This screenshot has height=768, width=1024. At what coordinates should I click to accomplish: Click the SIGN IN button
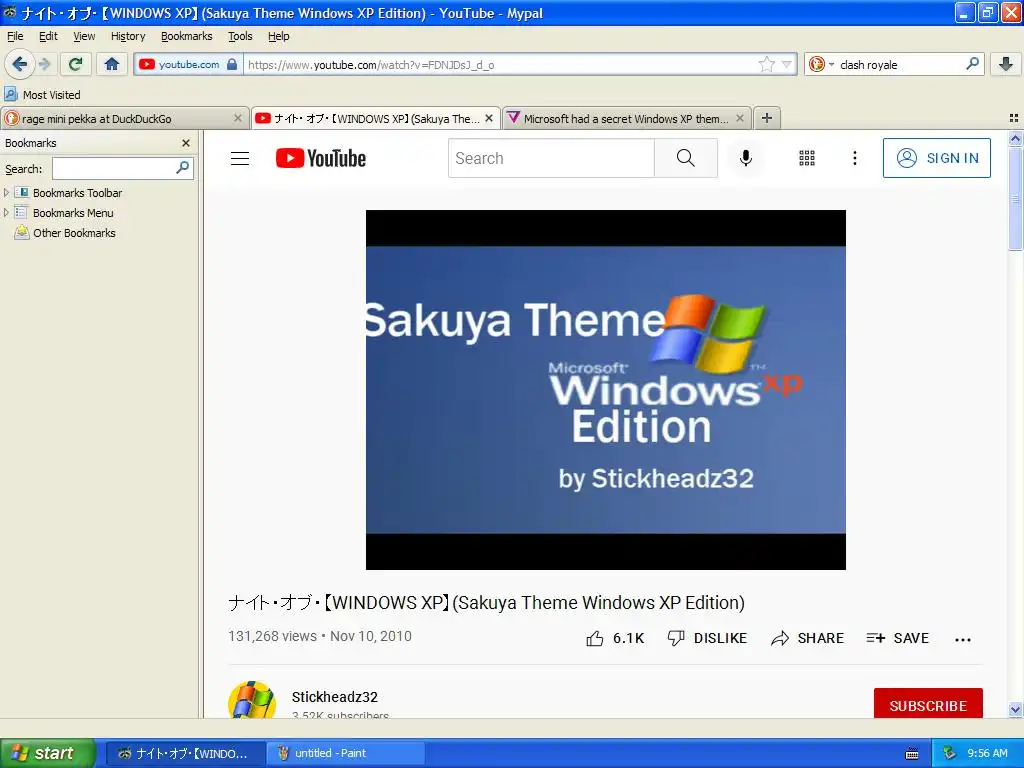coord(936,158)
